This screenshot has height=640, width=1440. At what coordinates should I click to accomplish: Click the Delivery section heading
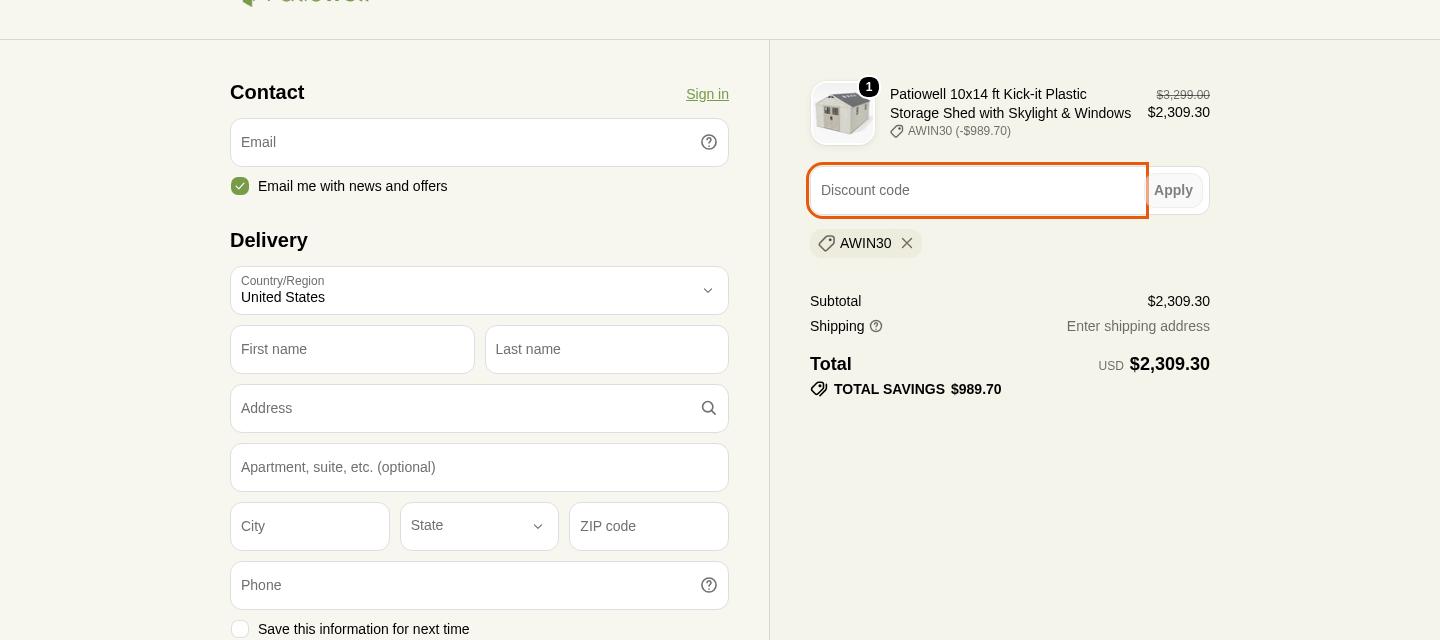[x=269, y=240]
